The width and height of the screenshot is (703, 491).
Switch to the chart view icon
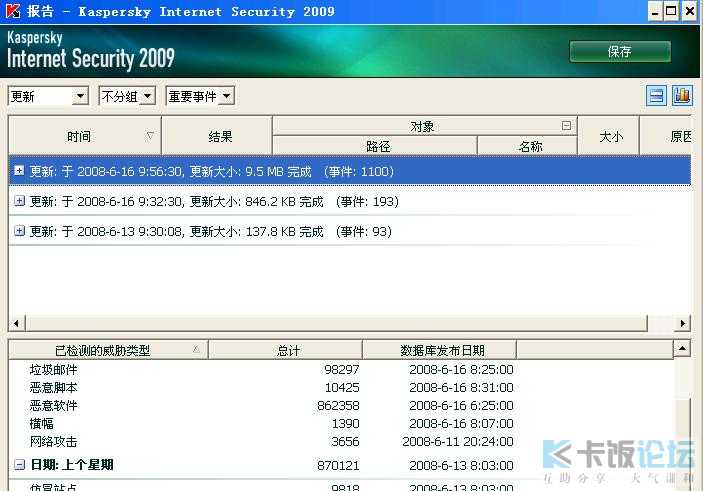tap(682, 96)
